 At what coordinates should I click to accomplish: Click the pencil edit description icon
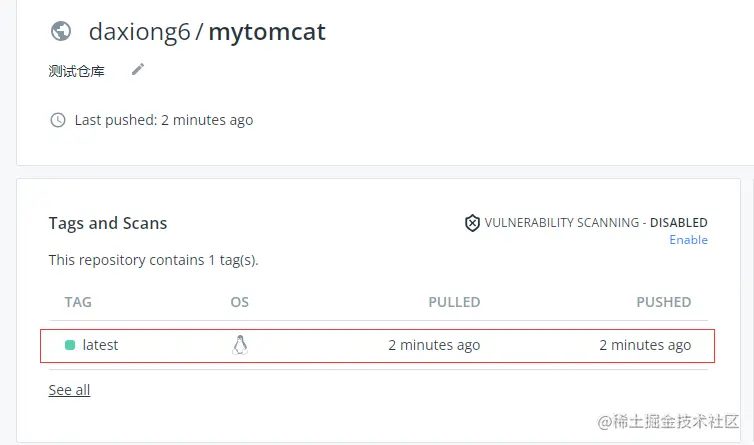pyautogui.click(x=138, y=69)
